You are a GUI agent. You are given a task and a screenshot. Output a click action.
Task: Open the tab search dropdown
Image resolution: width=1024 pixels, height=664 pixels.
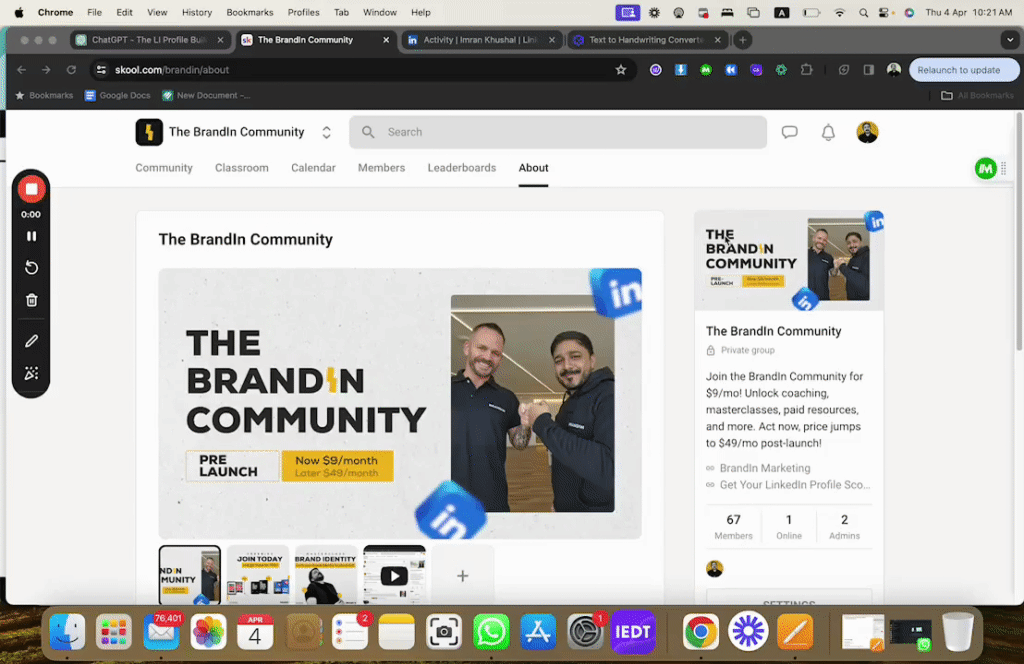tap(1009, 39)
